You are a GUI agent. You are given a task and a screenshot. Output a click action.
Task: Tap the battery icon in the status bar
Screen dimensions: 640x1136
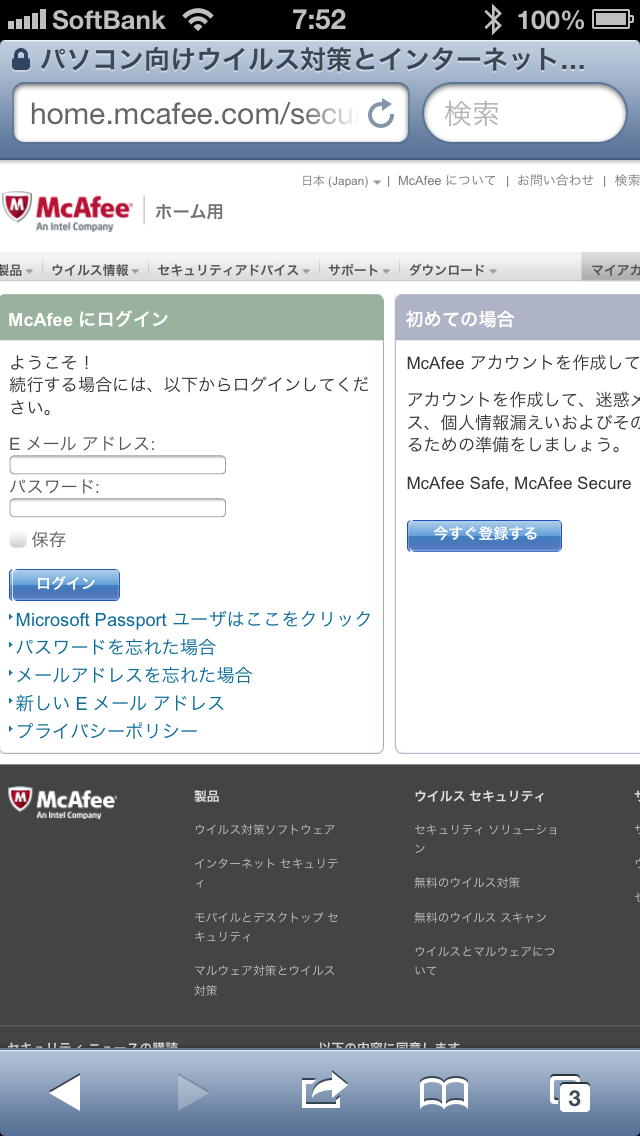(x=612, y=20)
